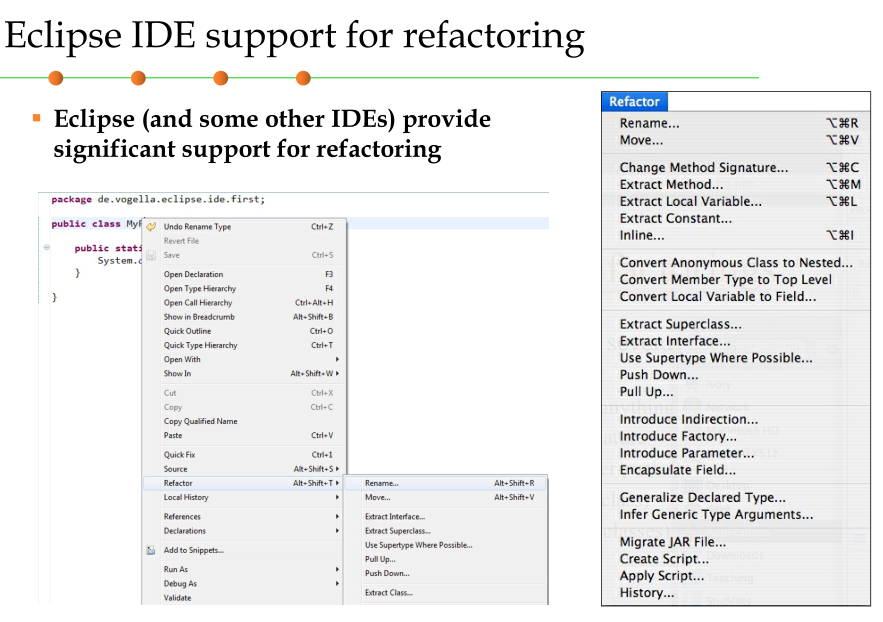883x622 pixels.
Task: Choose Quick Fix entry
Action: (244, 455)
